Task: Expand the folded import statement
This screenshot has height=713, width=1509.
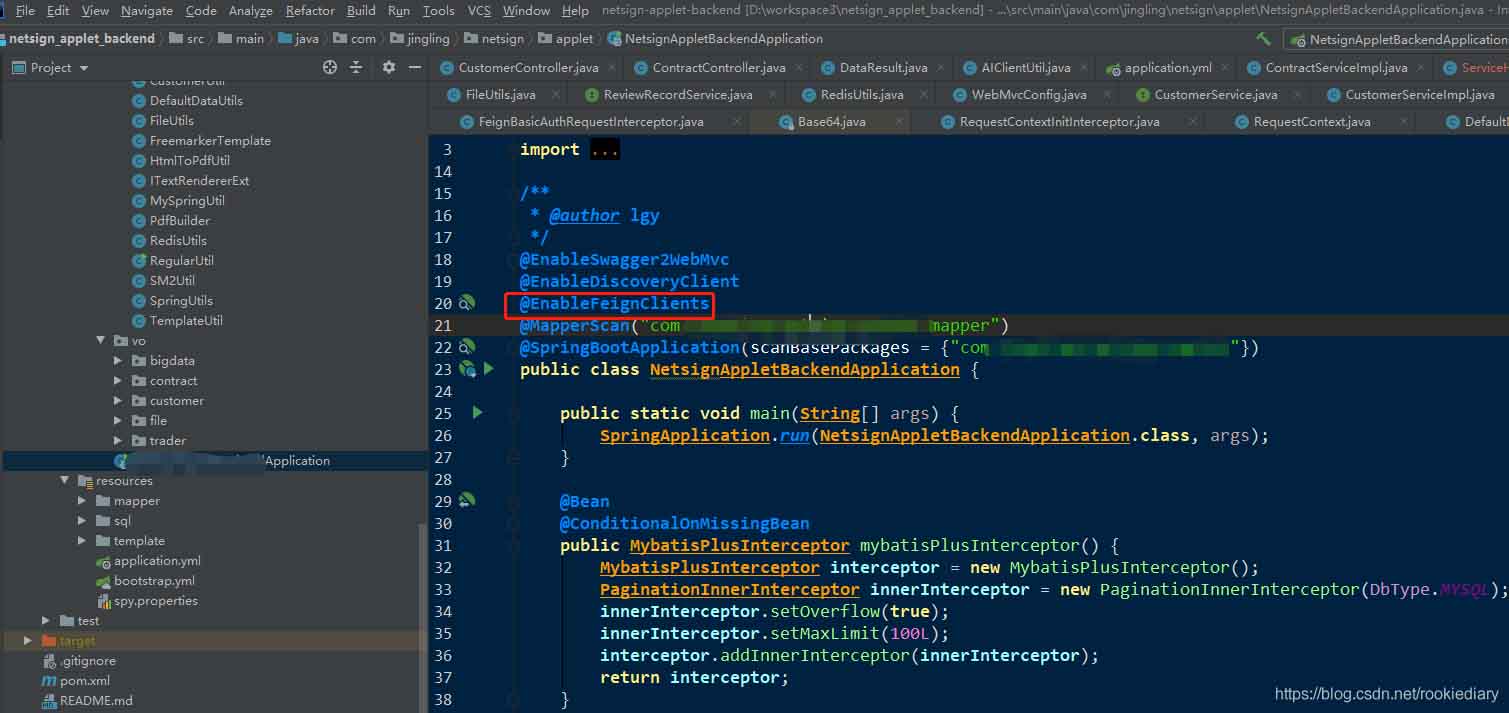Action: pos(604,150)
